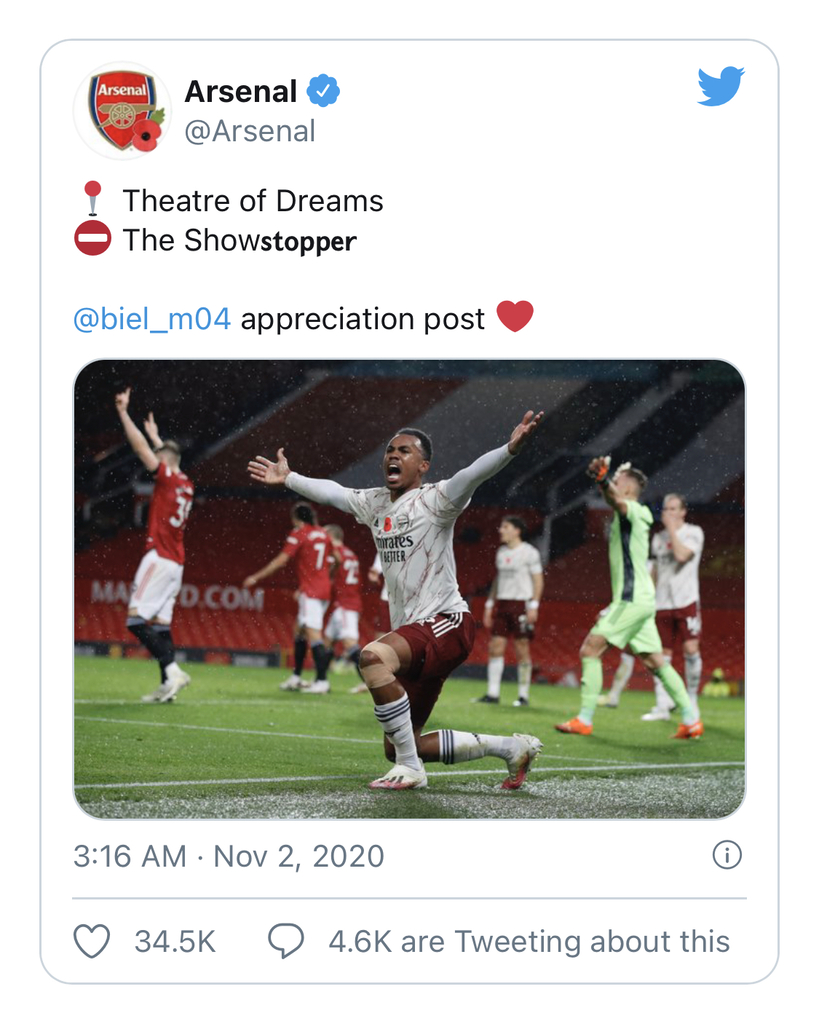Click the Theatre of Dreams text line
819x1024 pixels.
coord(253,200)
